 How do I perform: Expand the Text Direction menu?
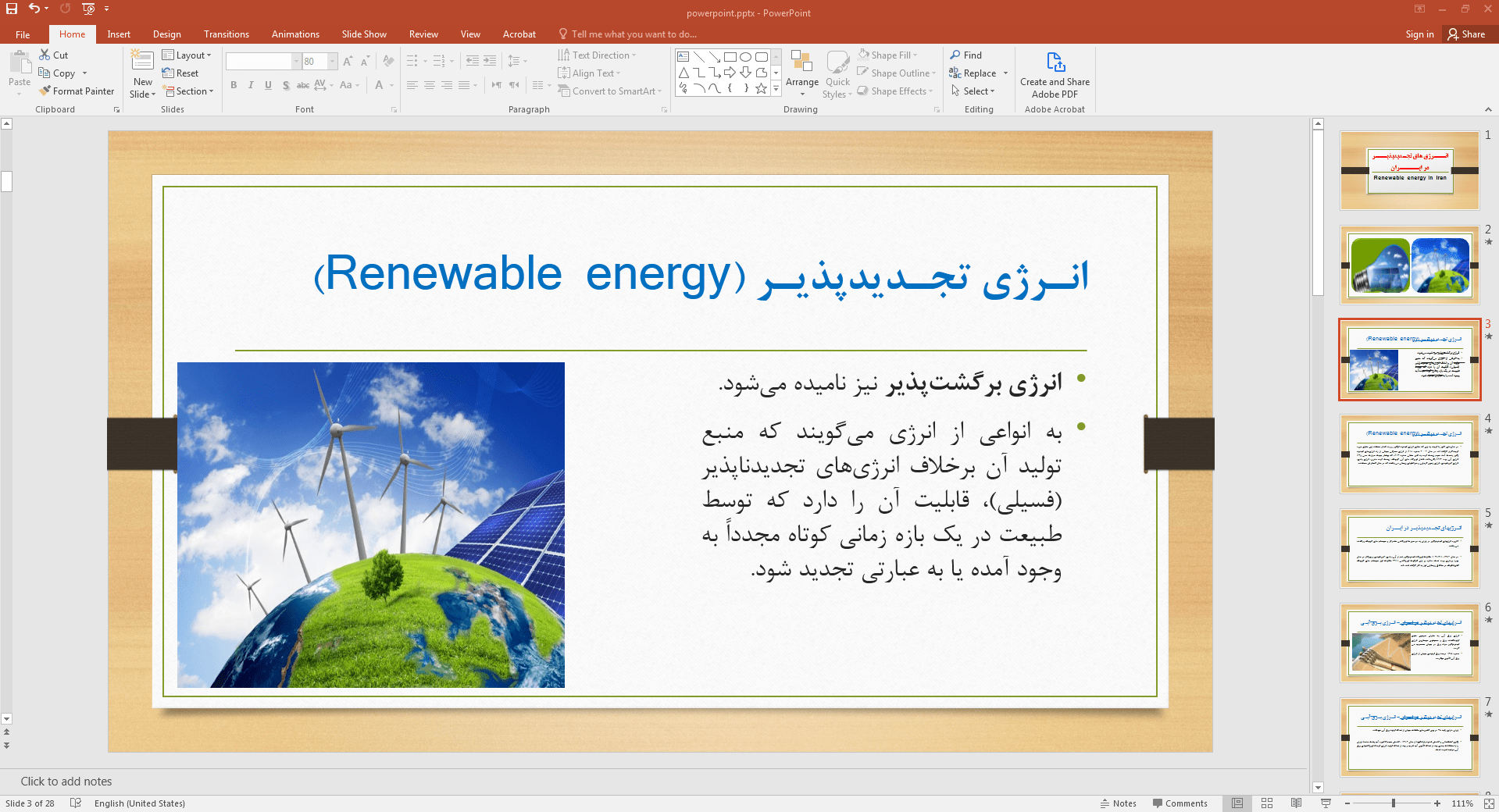coord(598,55)
